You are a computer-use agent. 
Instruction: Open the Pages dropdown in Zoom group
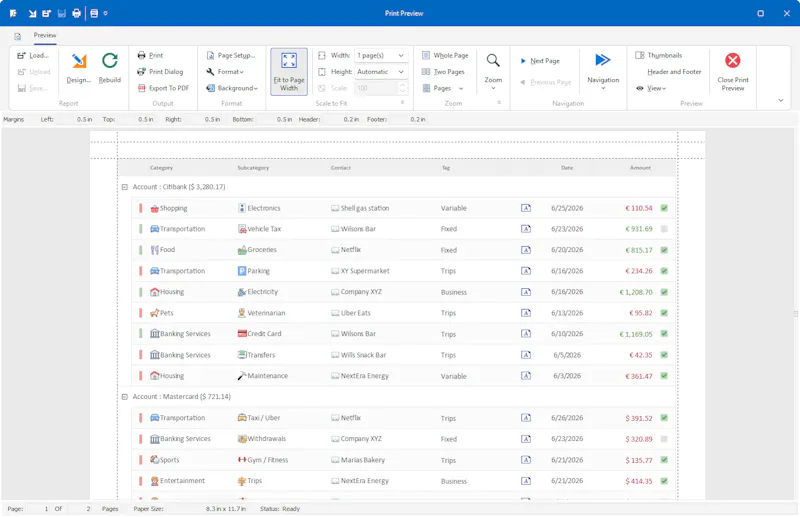(442, 88)
